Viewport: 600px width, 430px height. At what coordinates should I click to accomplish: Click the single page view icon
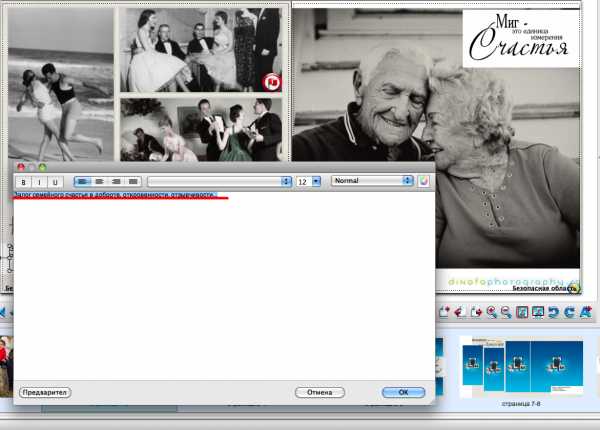[522, 312]
